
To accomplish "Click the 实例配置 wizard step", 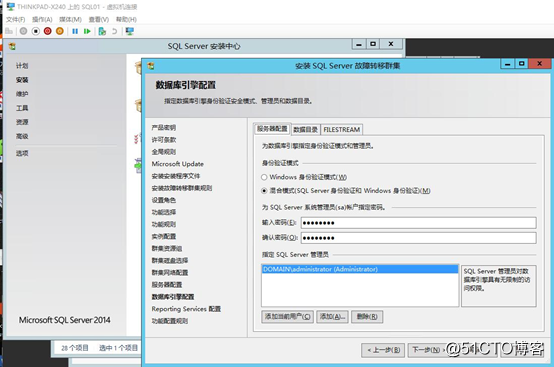I will click(x=164, y=236).
